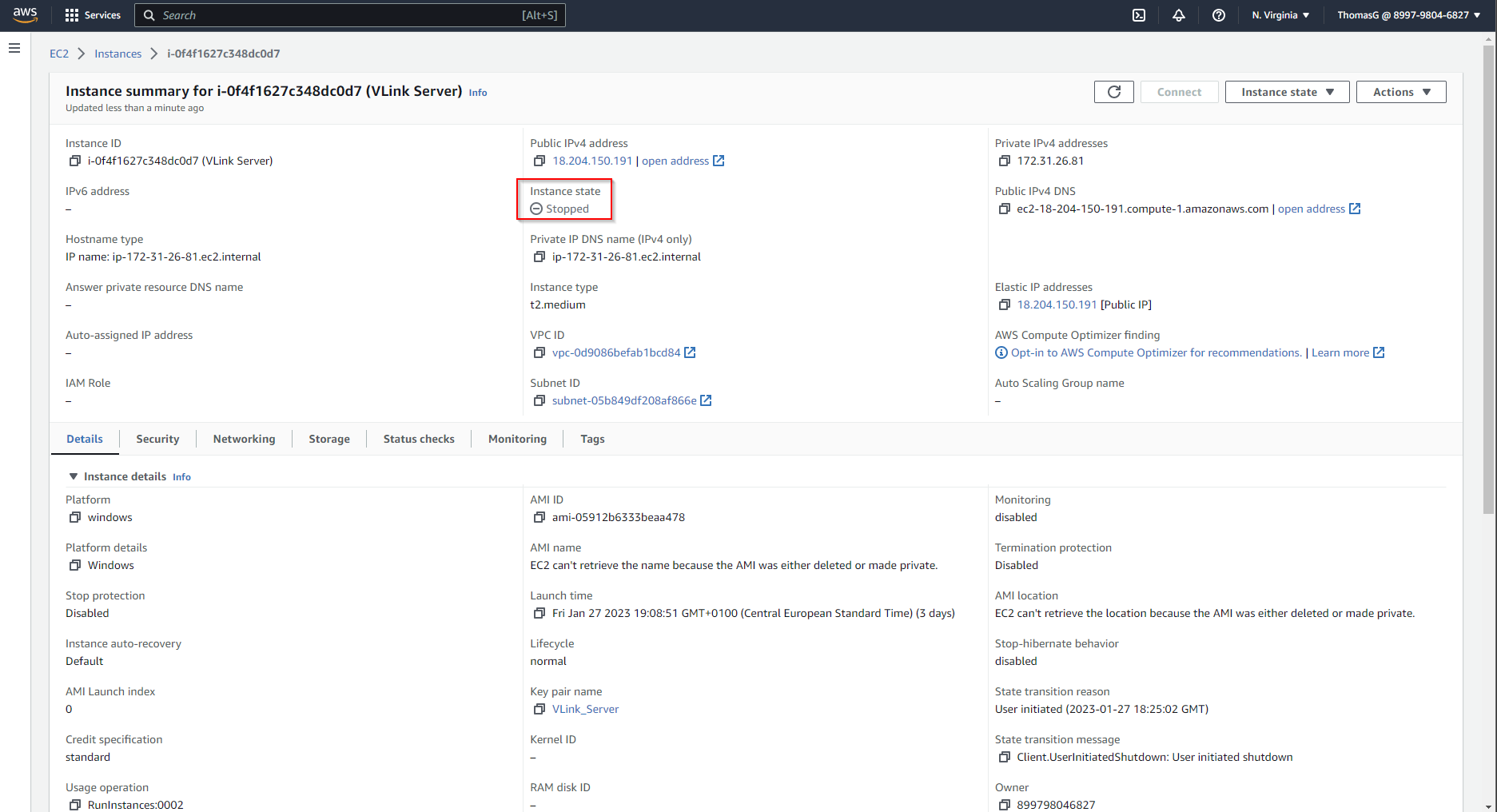Click the subnet-05b849df208af866e link

(x=624, y=400)
